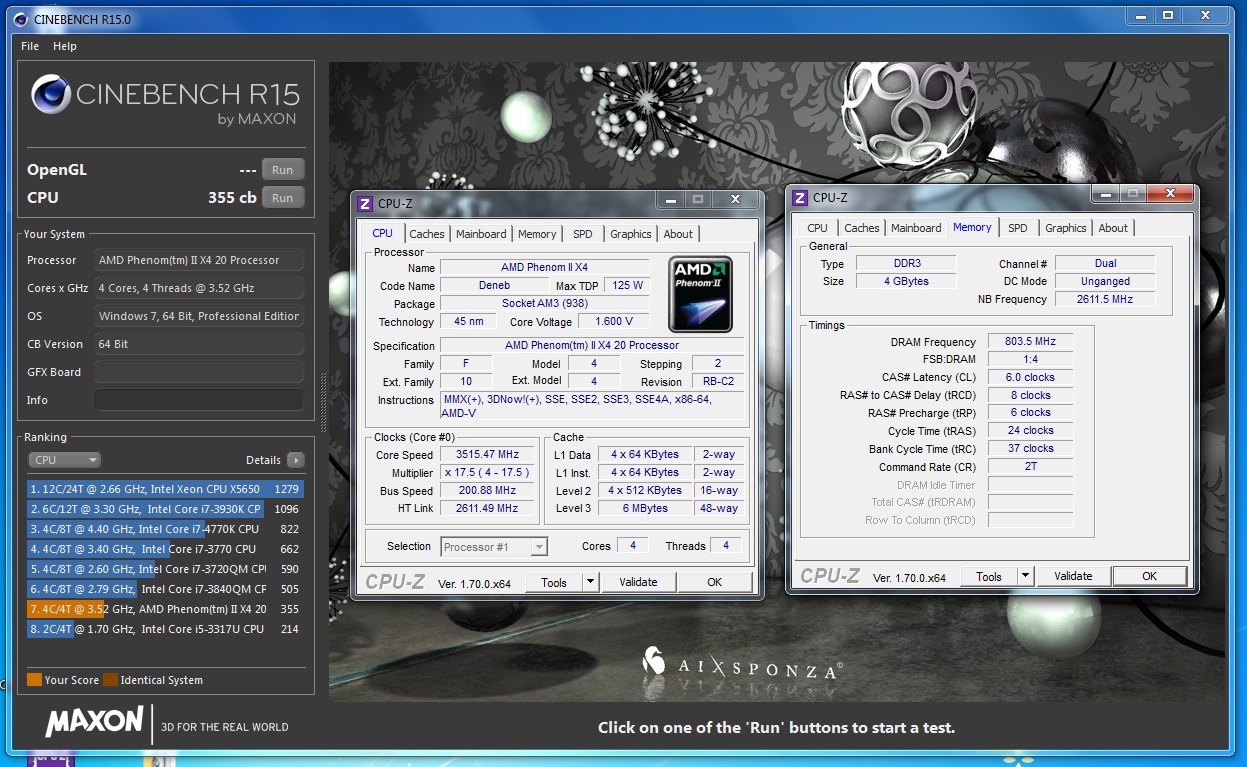Open the Help menu in Cinebench
This screenshot has width=1247, height=767.
point(65,46)
